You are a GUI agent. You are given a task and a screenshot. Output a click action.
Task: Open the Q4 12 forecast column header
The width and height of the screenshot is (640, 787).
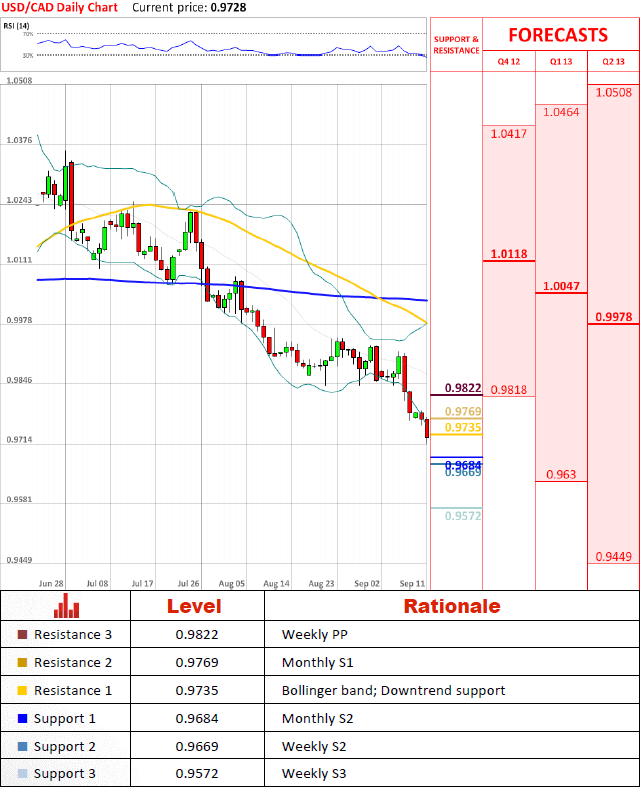pos(509,61)
